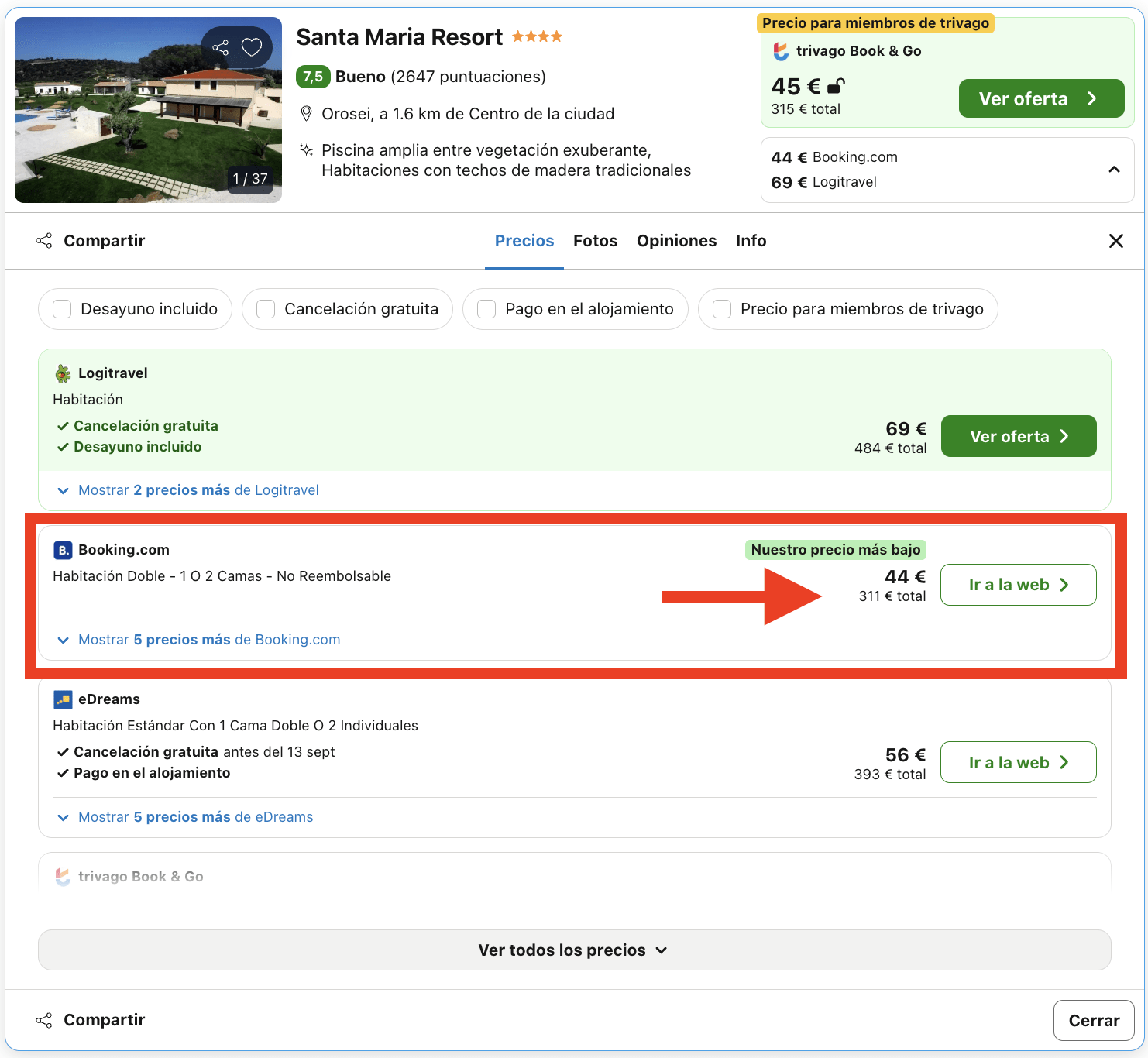1148x1058 pixels.
Task: Click Ver oferta for trivago Book & Go
Action: tap(1041, 98)
